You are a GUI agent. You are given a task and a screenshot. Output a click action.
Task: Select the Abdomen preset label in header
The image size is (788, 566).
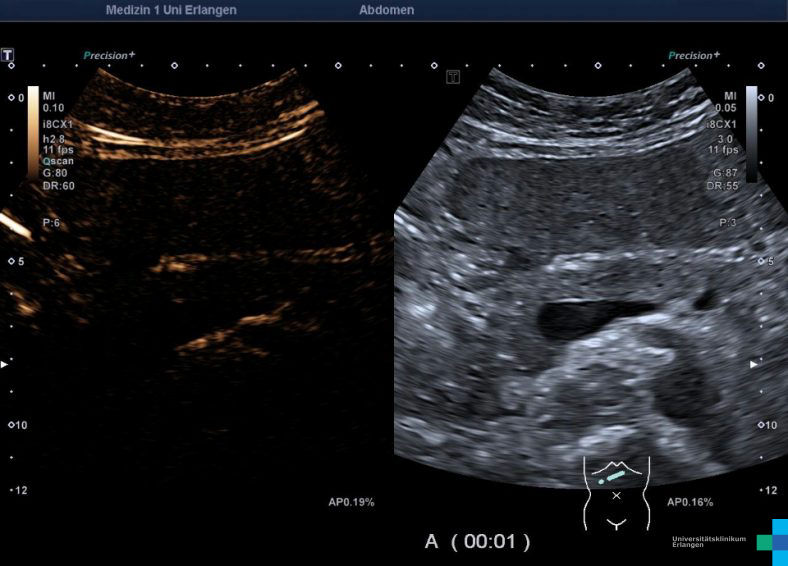point(386,10)
